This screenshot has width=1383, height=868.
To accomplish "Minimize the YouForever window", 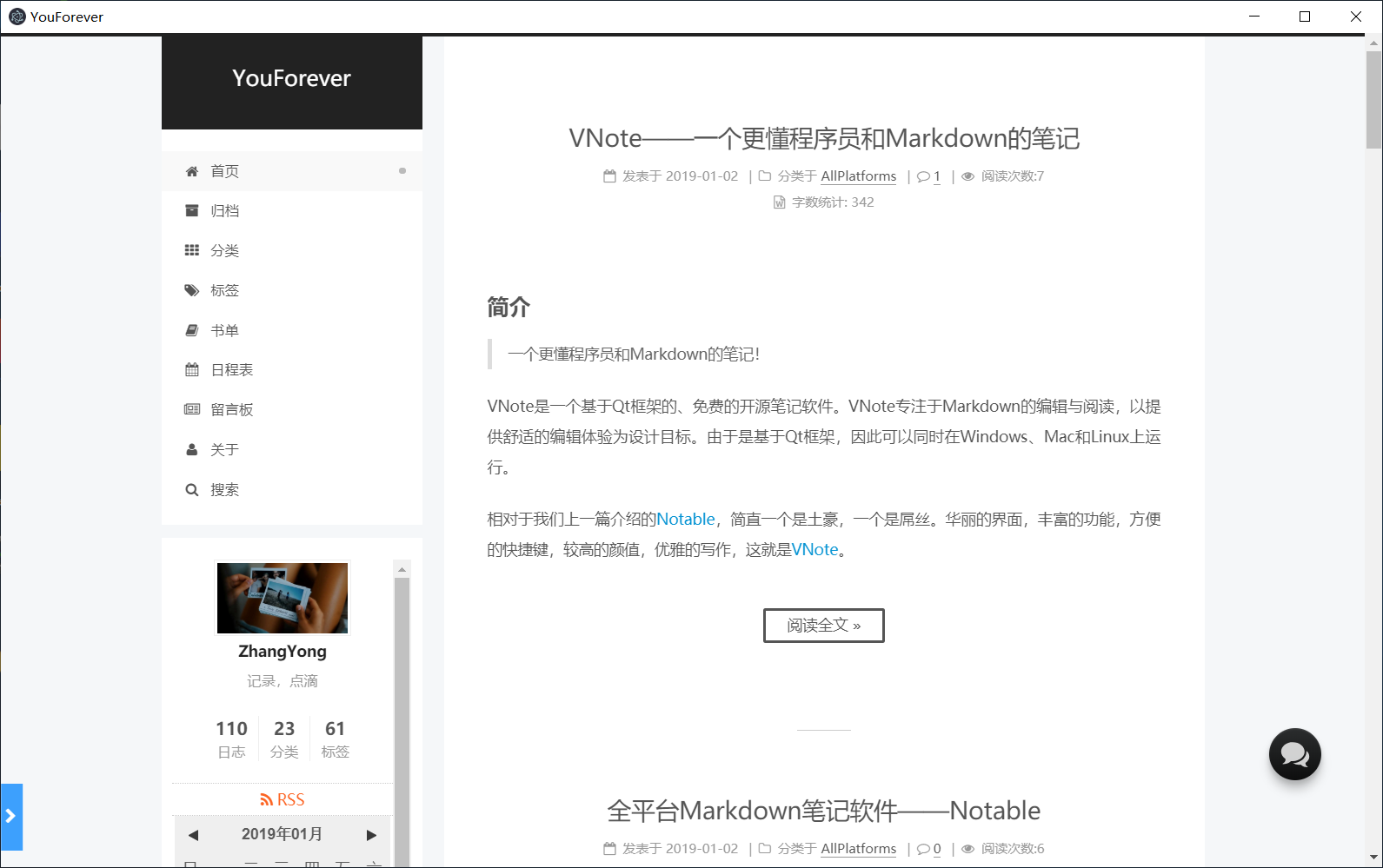I will [1254, 17].
